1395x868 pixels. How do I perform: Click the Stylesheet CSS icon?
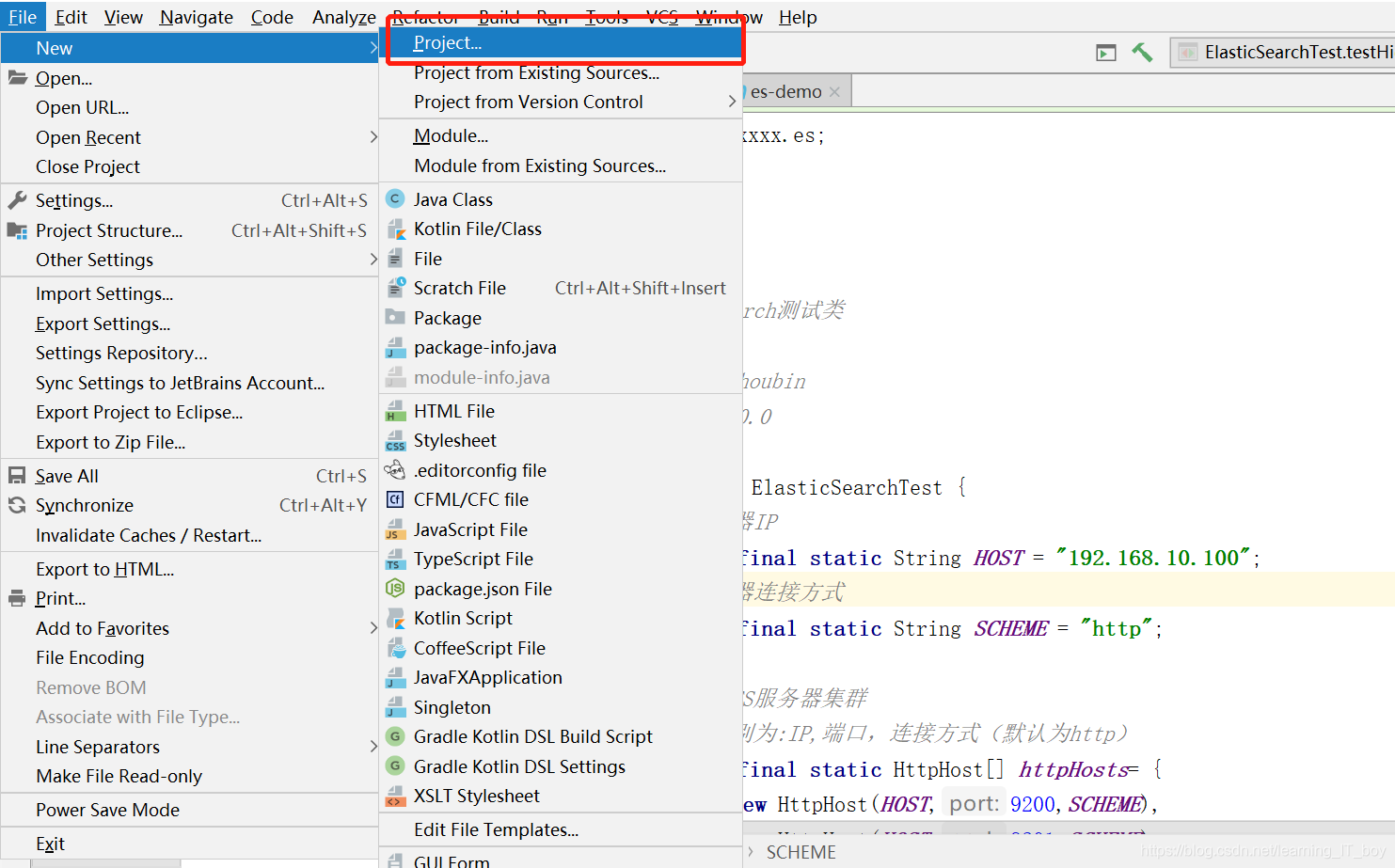[x=396, y=440]
